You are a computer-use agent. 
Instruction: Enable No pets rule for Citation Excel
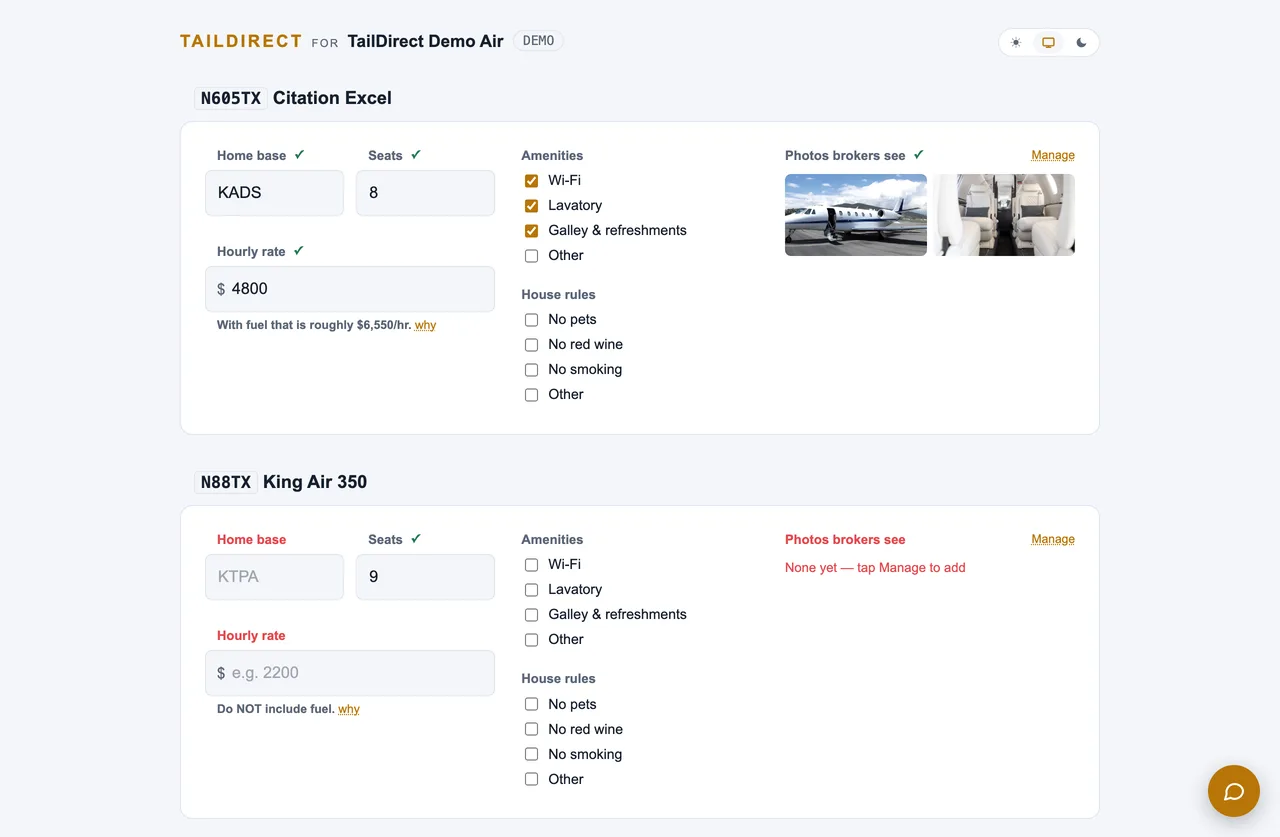[x=532, y=320]
